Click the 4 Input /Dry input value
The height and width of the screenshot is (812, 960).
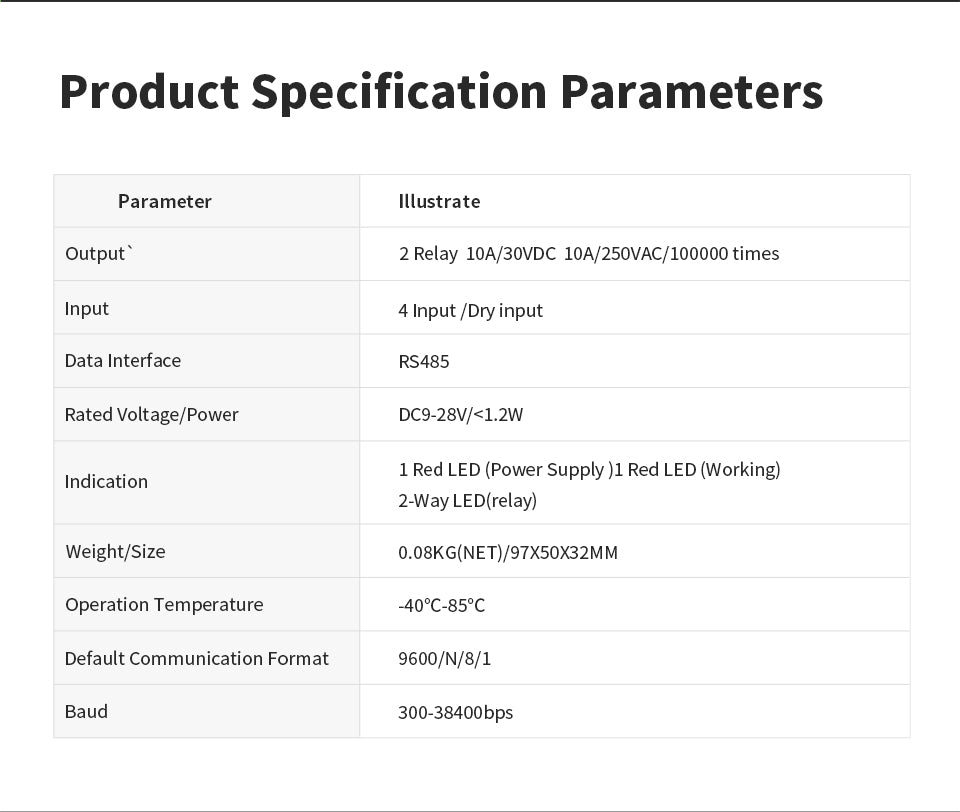coord(470,310)
